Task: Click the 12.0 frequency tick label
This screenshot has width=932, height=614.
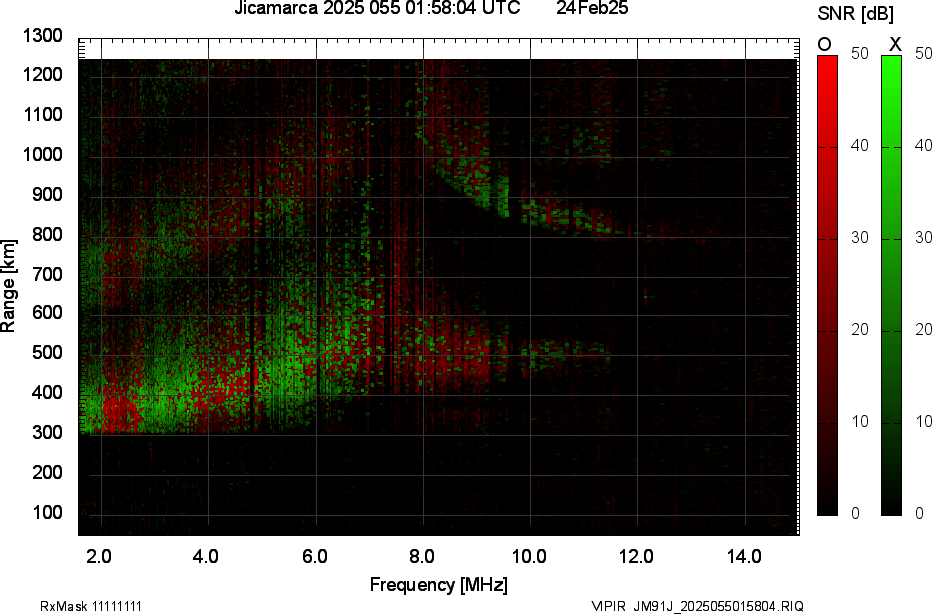Action: tap(636, 556)
